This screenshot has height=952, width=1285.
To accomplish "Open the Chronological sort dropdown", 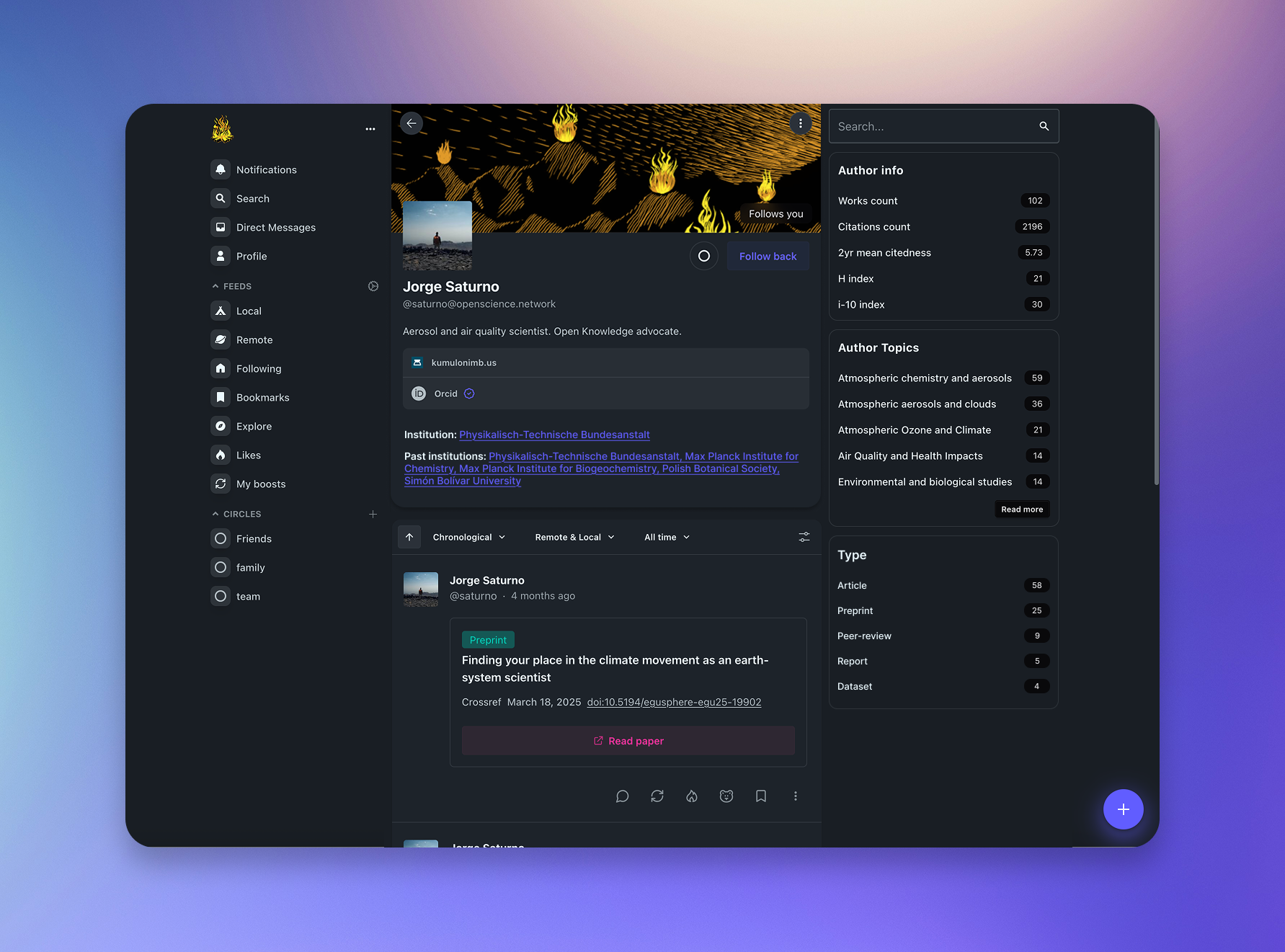I will 468,537.
